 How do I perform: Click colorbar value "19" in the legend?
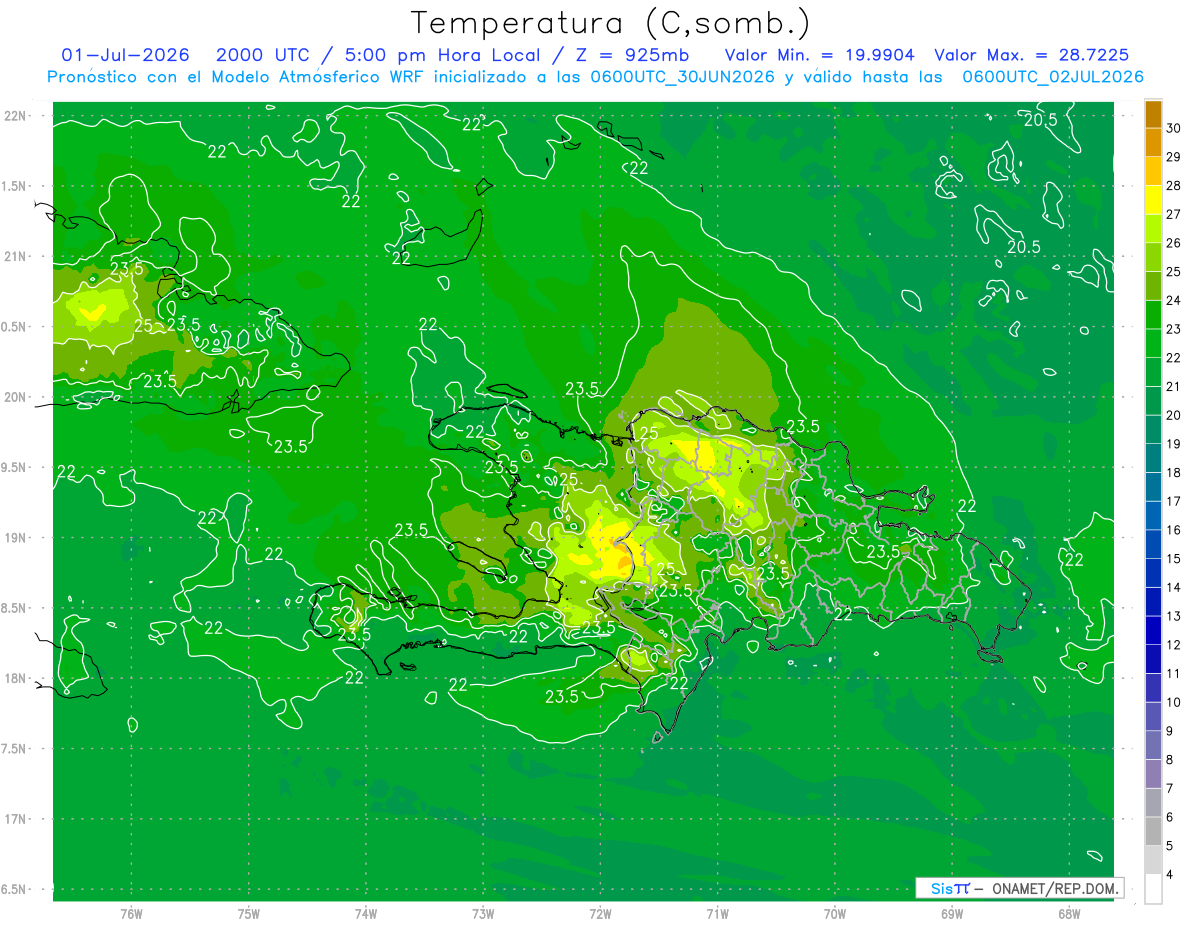[x=1174, y=444]
